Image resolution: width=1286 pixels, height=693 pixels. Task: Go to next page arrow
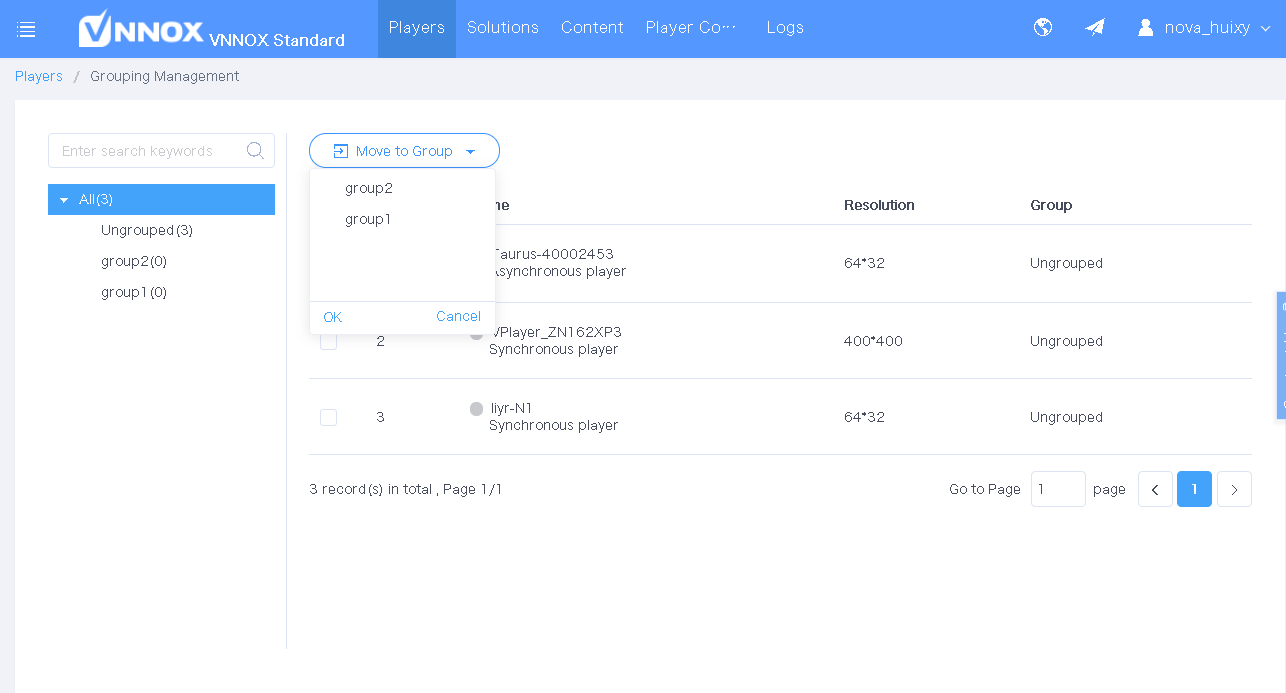[x=1234, y=489]
